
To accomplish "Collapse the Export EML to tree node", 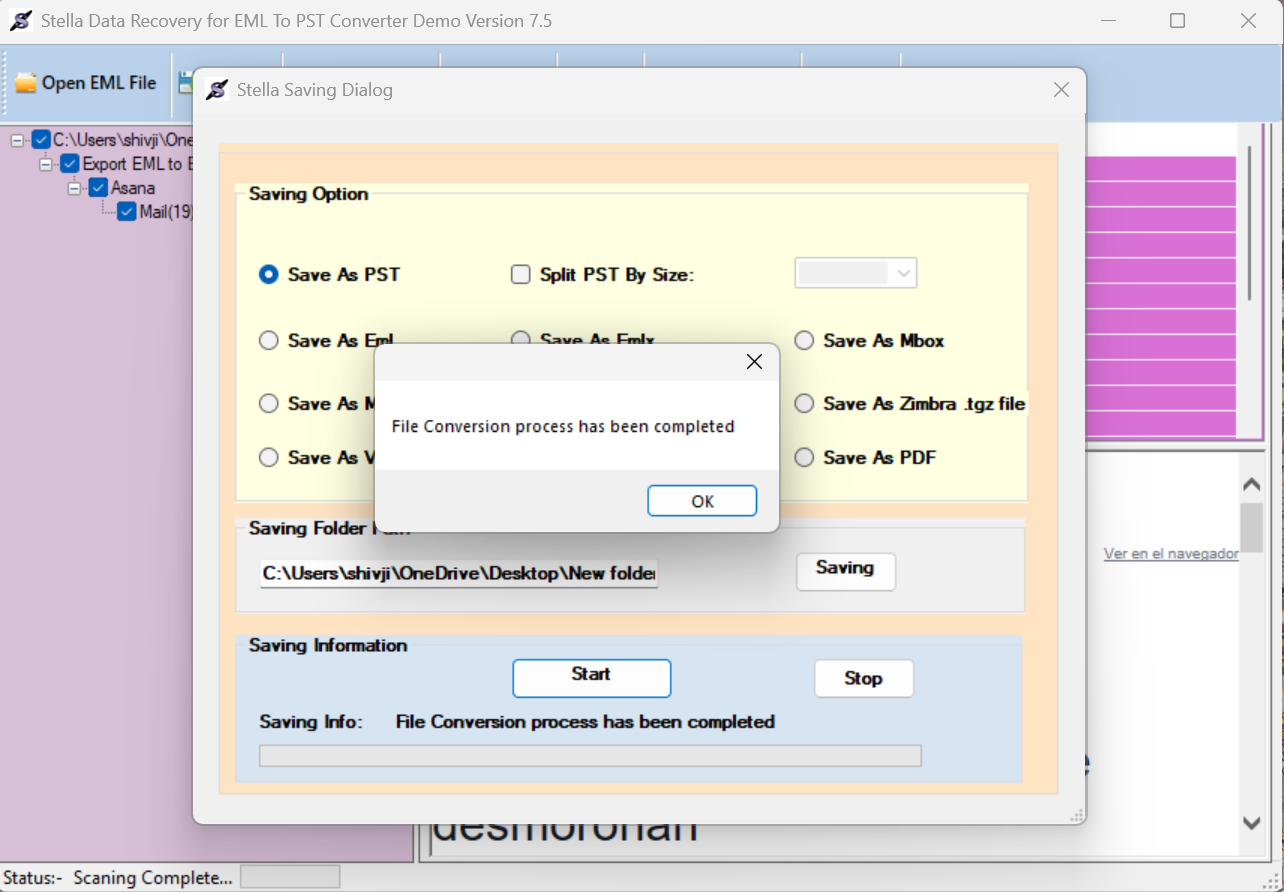I will click(45, 164).
